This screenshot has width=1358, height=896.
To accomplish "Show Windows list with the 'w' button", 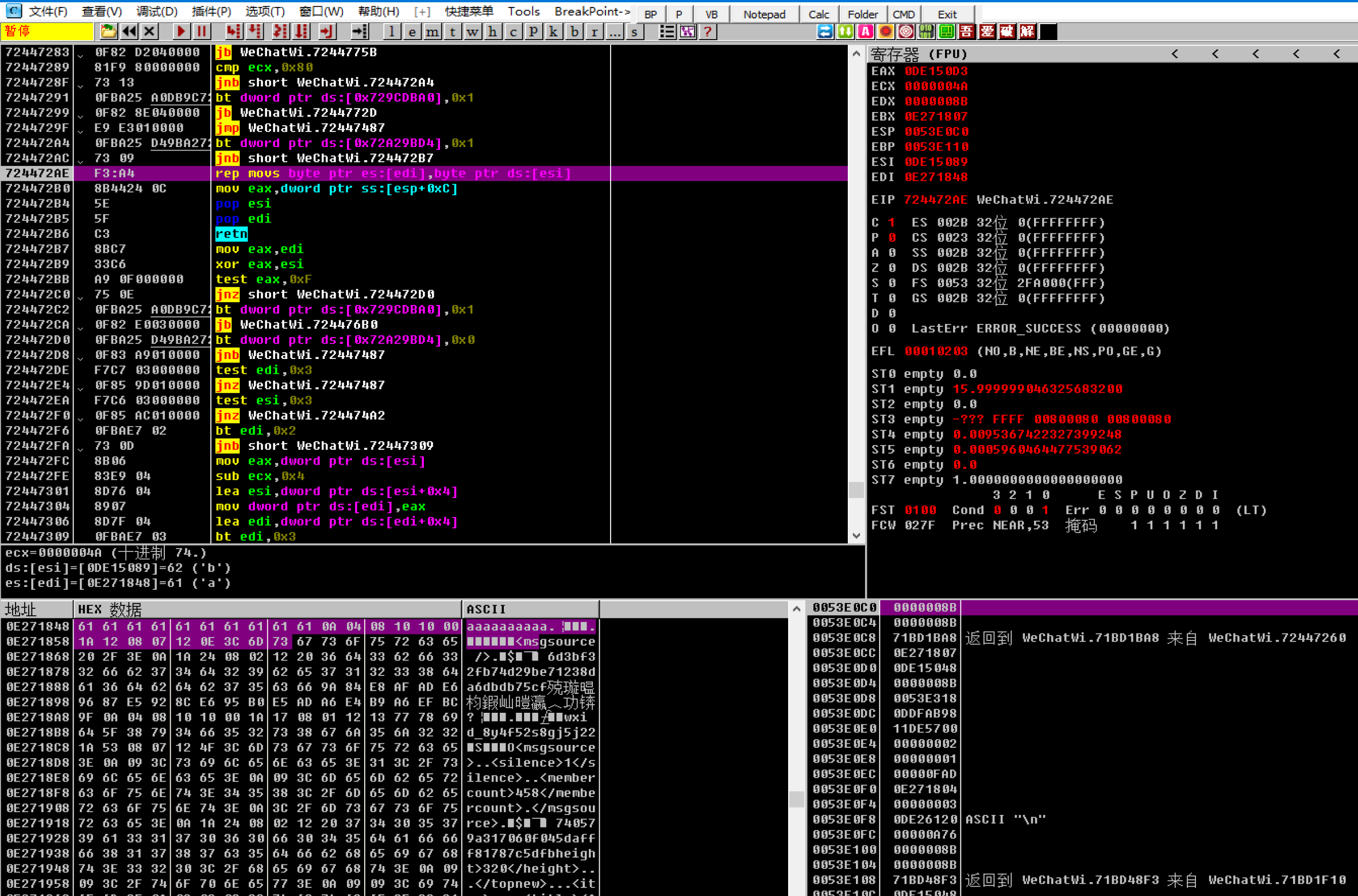I will tap(472, 32).
